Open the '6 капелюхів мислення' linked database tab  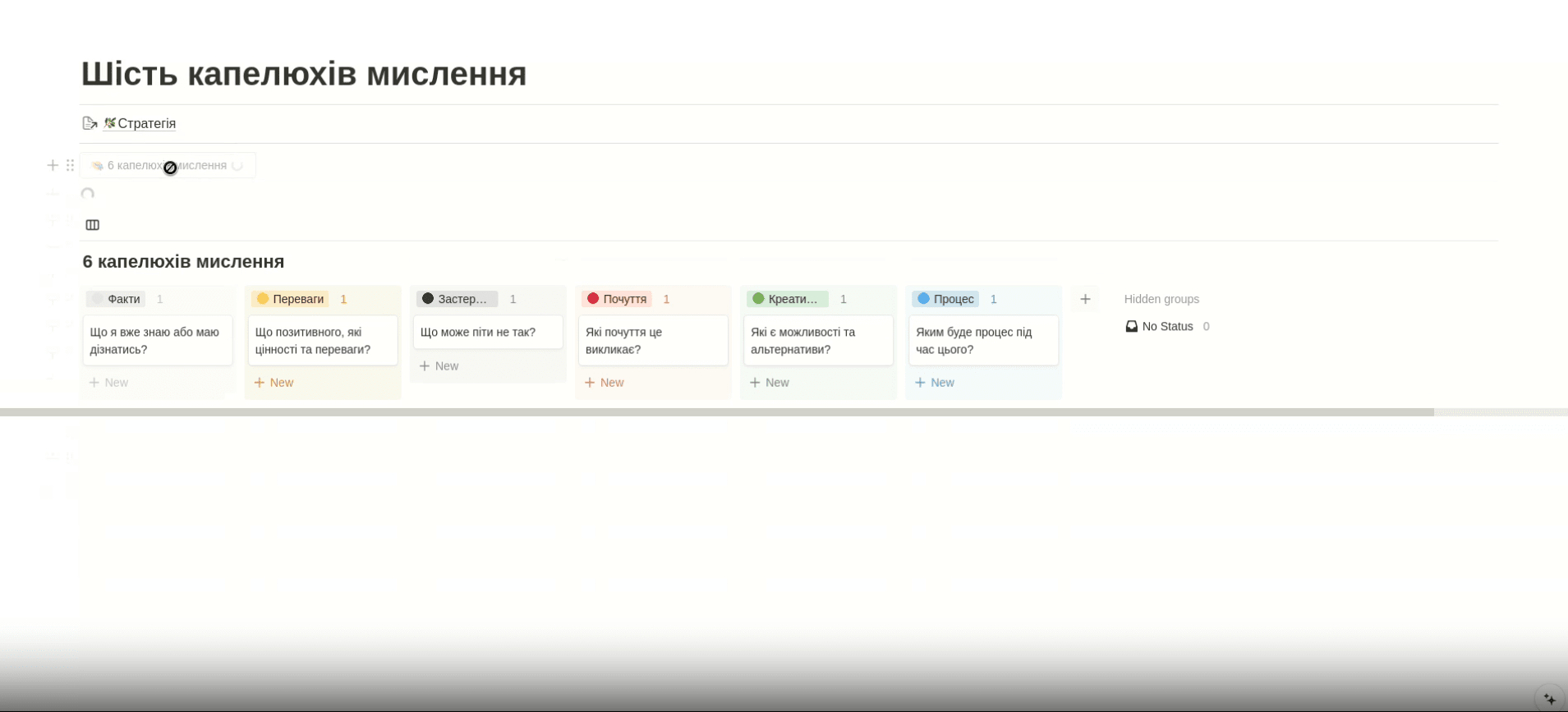click(x=167, y=165)
